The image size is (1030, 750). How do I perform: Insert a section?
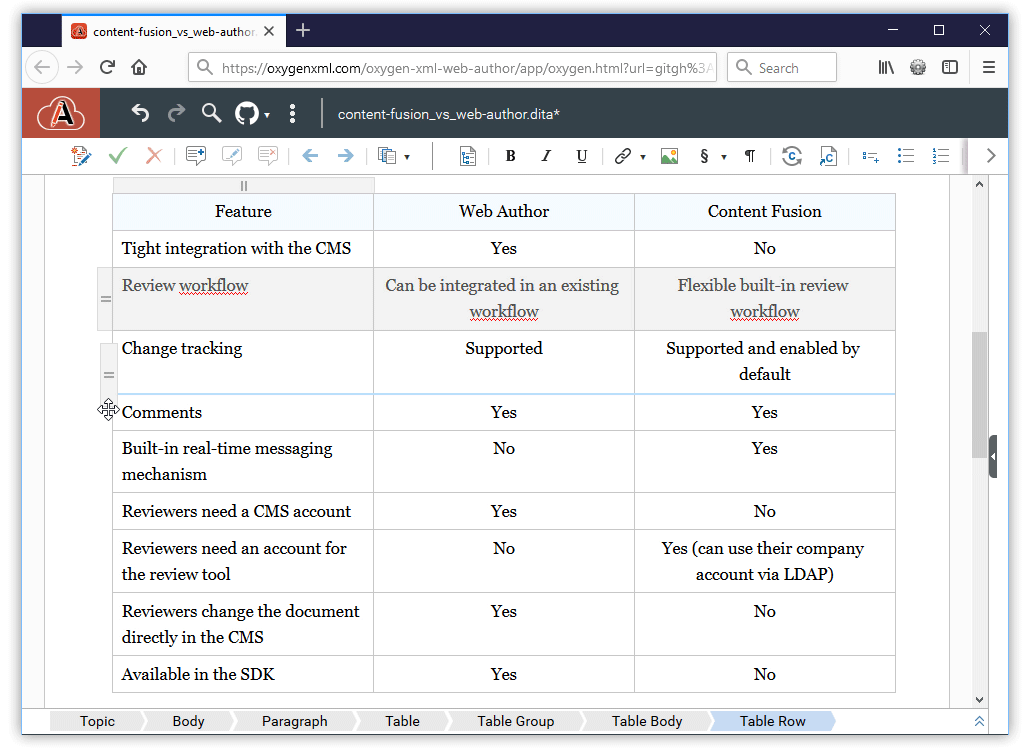[x=704, y=156]
